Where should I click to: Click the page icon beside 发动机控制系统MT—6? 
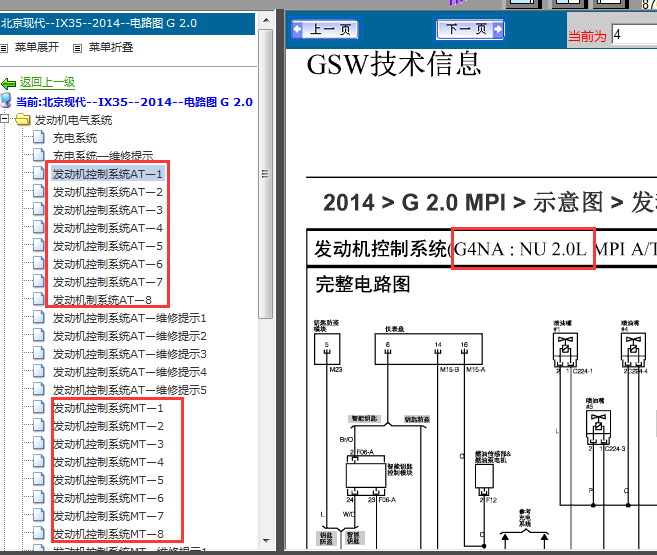click(x=39, y=497)
